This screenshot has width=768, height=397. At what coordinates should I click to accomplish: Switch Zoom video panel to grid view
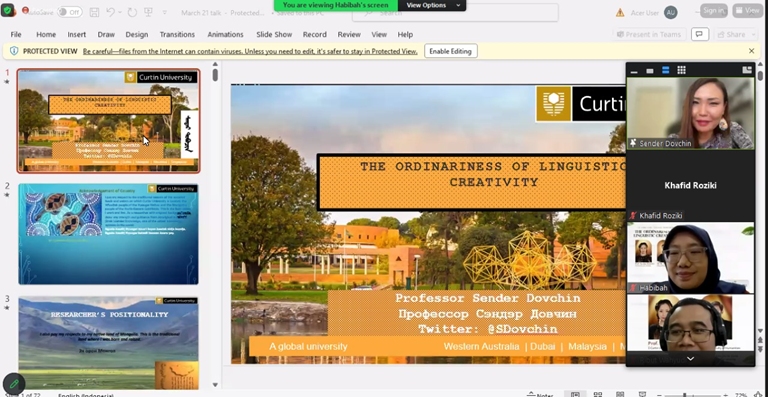point(681,70)
